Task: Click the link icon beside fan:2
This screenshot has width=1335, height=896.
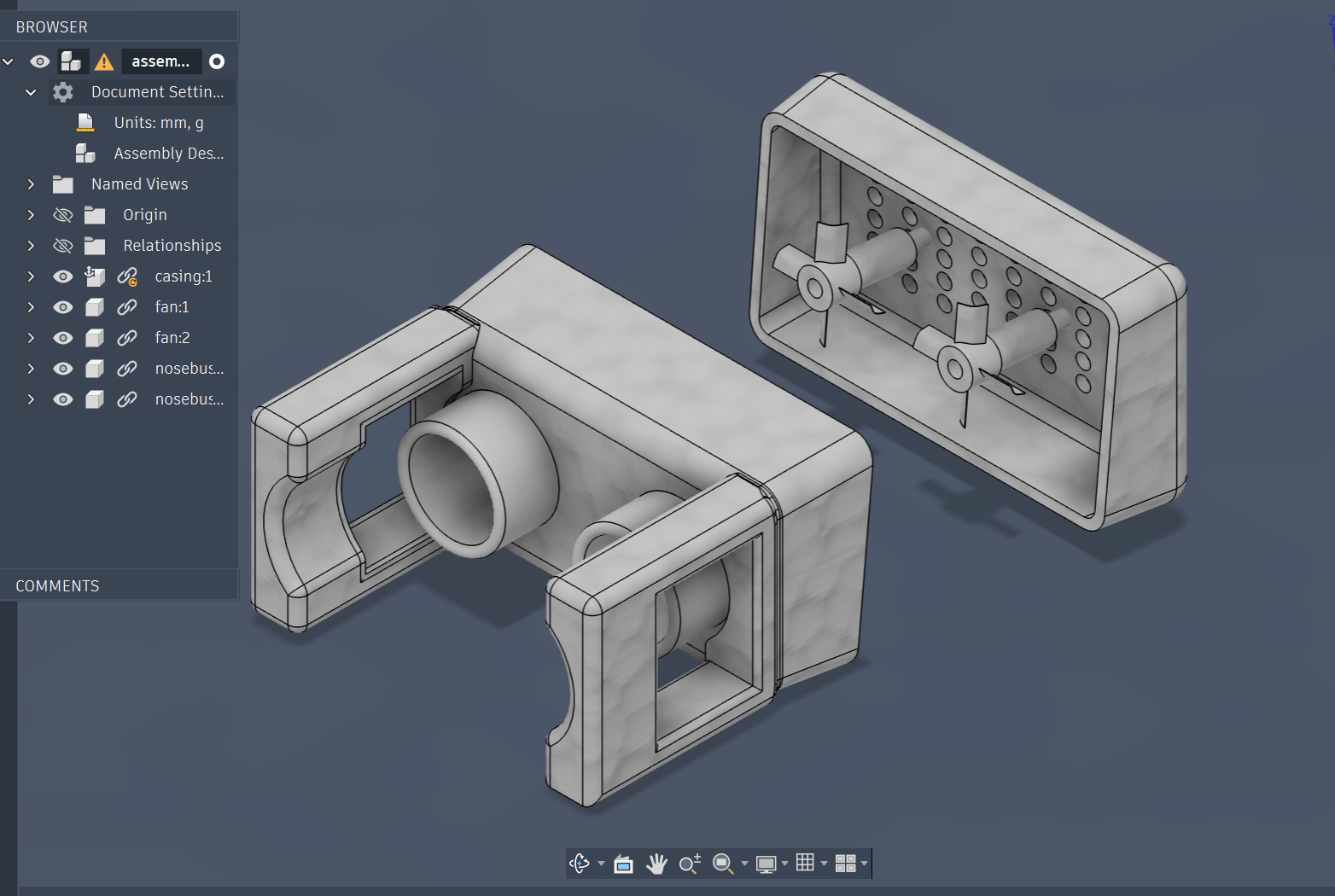Action: point(127,338)
